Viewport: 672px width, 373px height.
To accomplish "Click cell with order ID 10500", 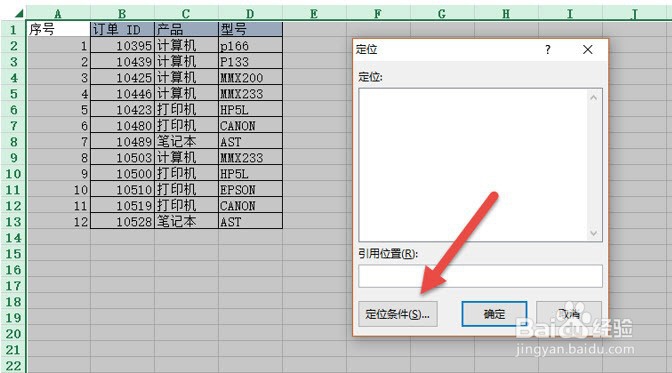I will [122, 174].
